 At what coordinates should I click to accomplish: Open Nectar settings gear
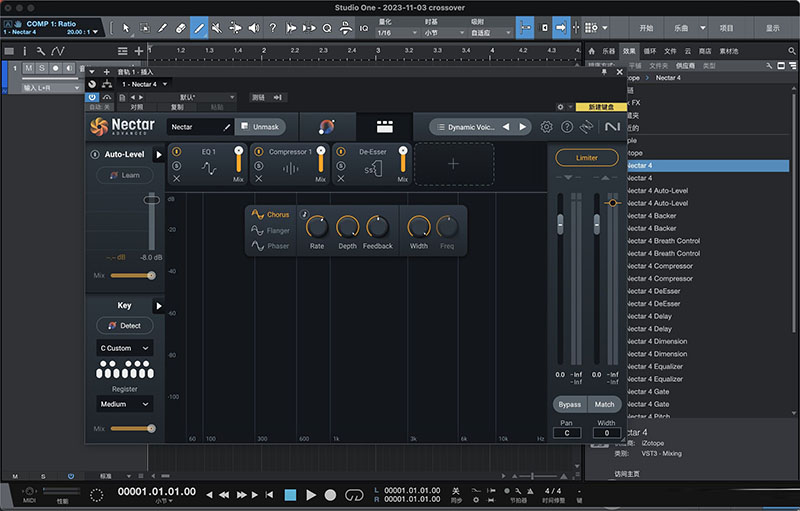[x=546, y=126]
